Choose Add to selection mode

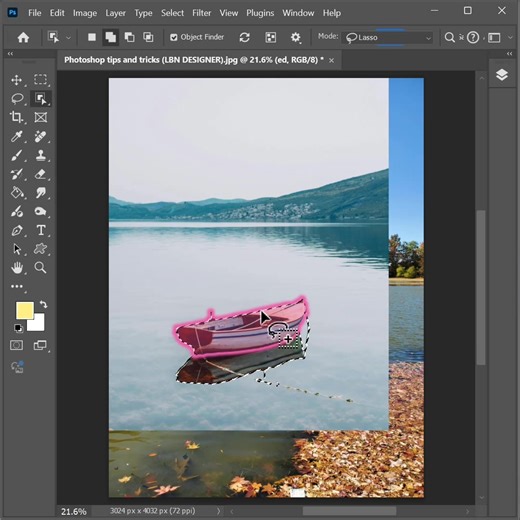[x=110, y=37]
